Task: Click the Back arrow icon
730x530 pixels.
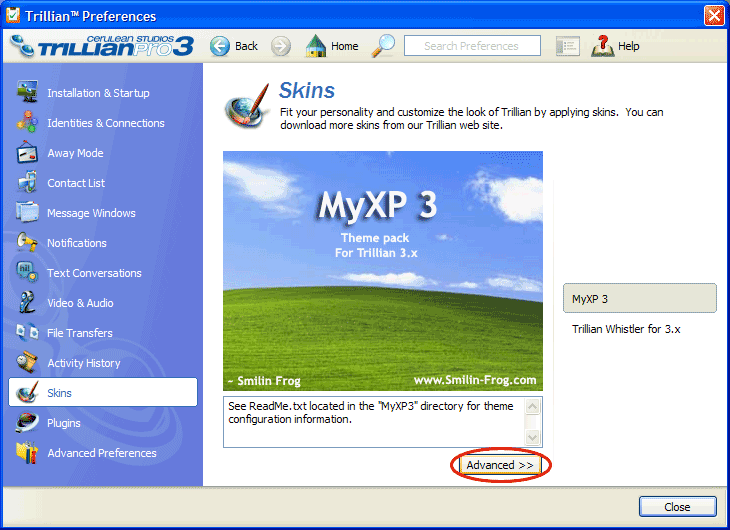Action: (x=220, y=46)
